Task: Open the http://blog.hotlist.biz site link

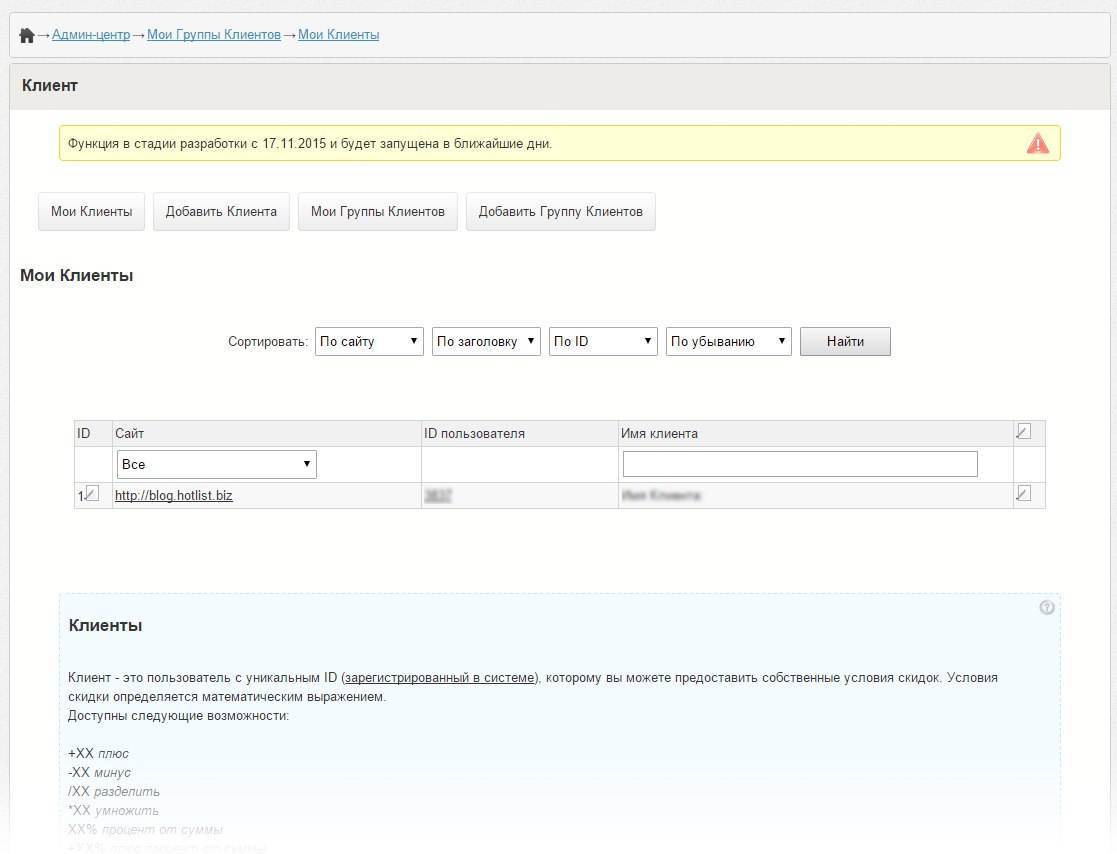Action: pos(174,495)
